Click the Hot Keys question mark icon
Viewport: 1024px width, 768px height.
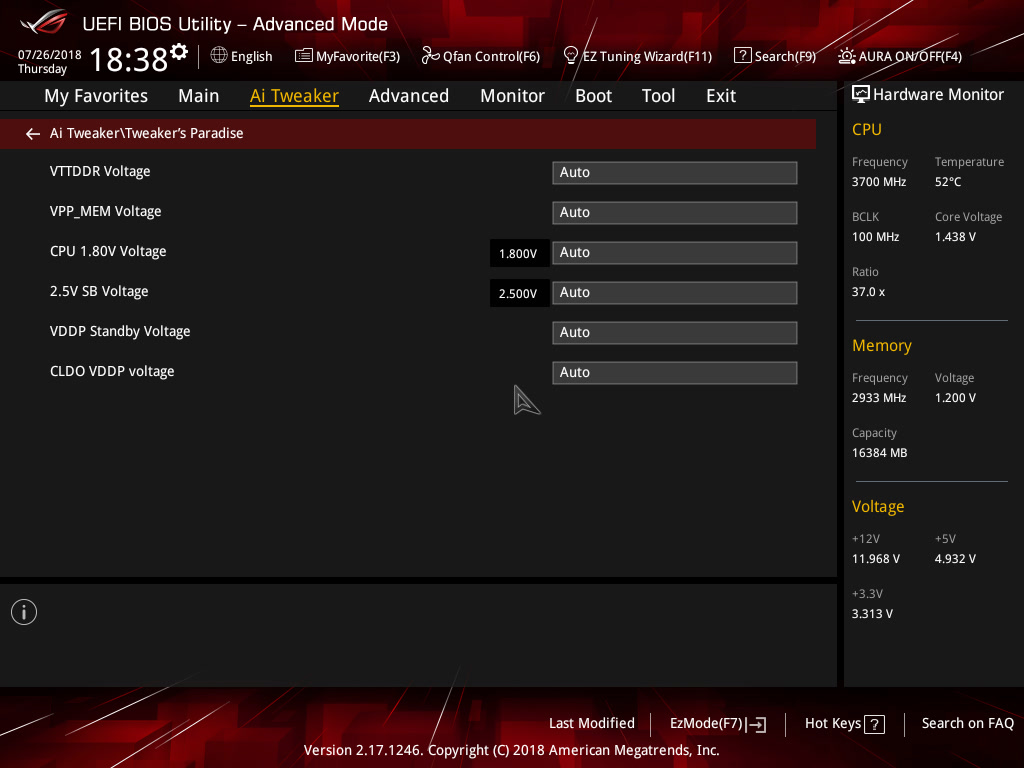874,724
